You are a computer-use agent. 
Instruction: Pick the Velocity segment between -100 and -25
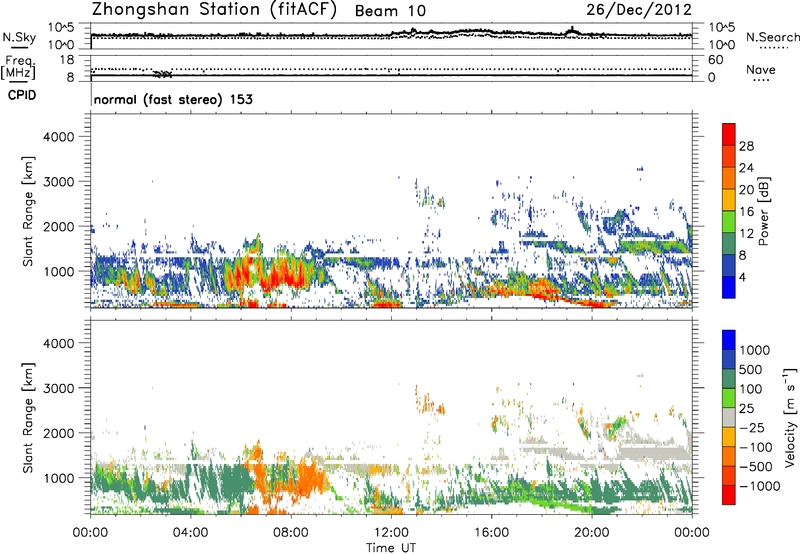pyautogui.click(x=729, y=437)
